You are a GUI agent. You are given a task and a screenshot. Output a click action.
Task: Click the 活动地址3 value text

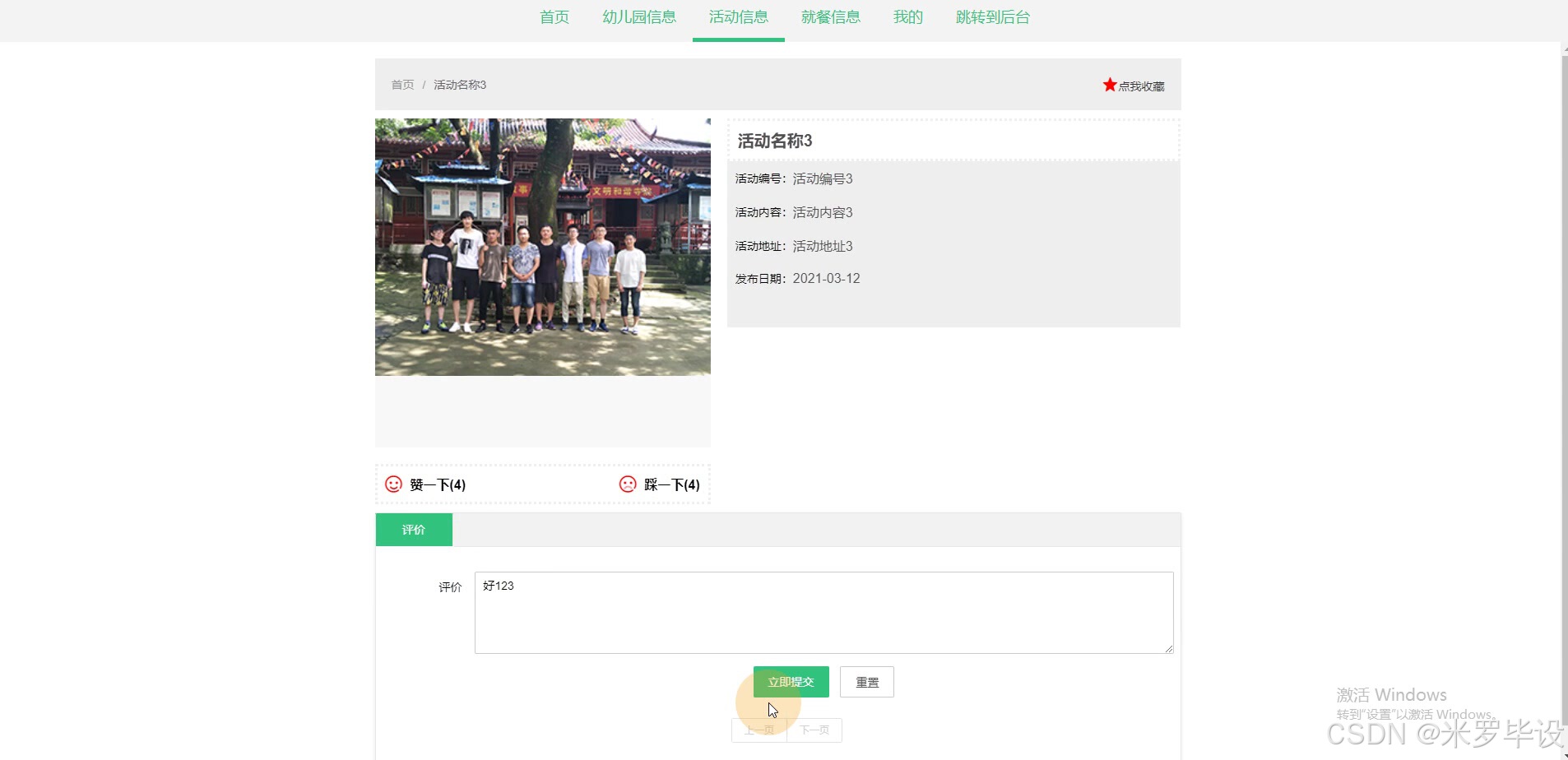823,246
